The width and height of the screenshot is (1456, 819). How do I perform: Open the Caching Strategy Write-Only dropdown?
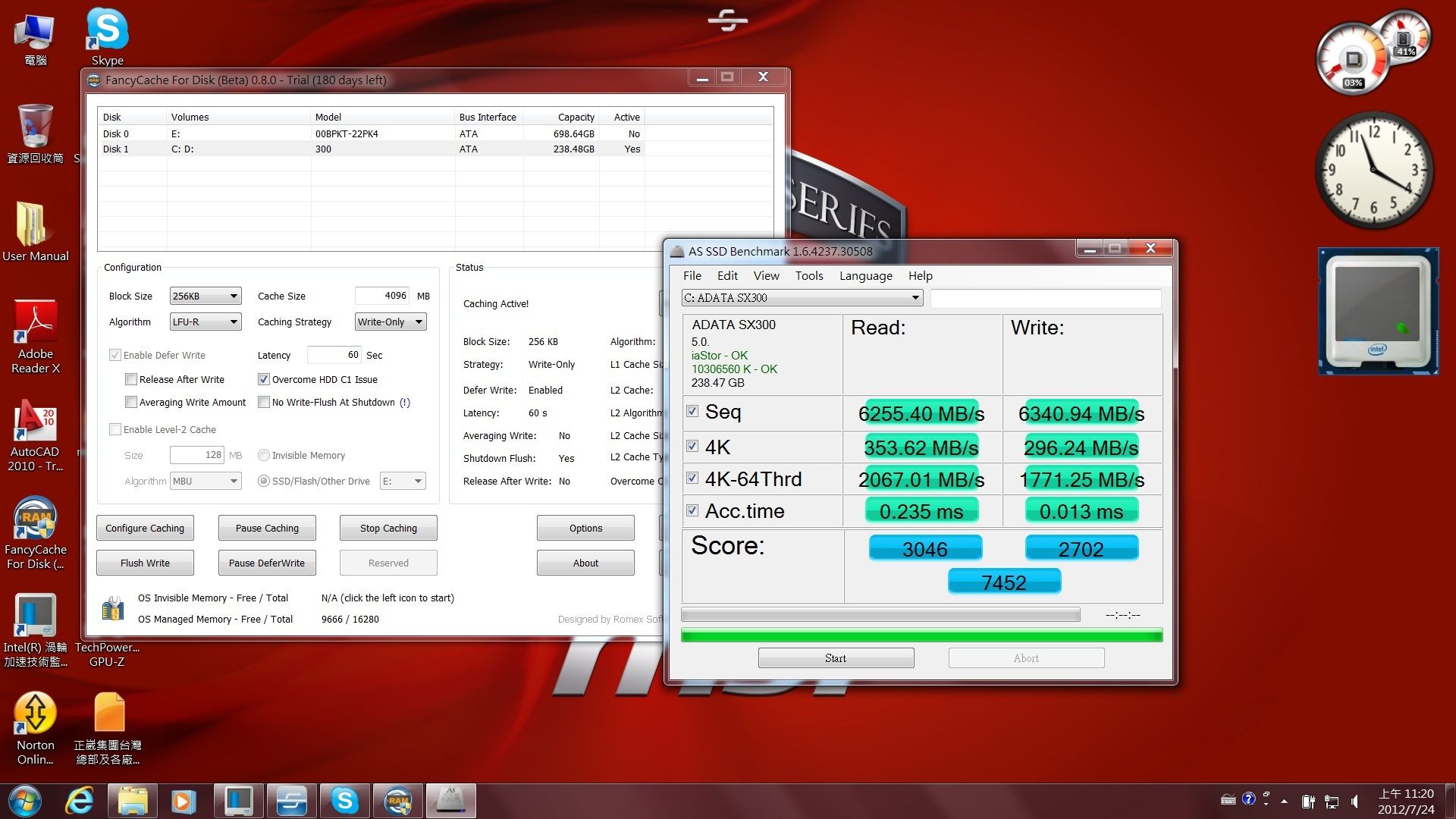[391, 322]
